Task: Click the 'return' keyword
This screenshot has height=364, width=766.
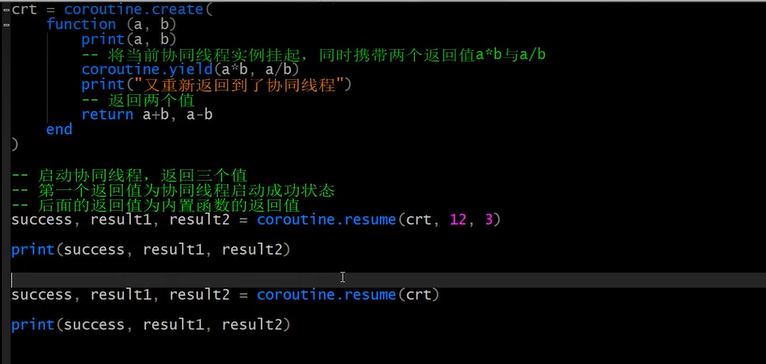Action: [107, 115]
